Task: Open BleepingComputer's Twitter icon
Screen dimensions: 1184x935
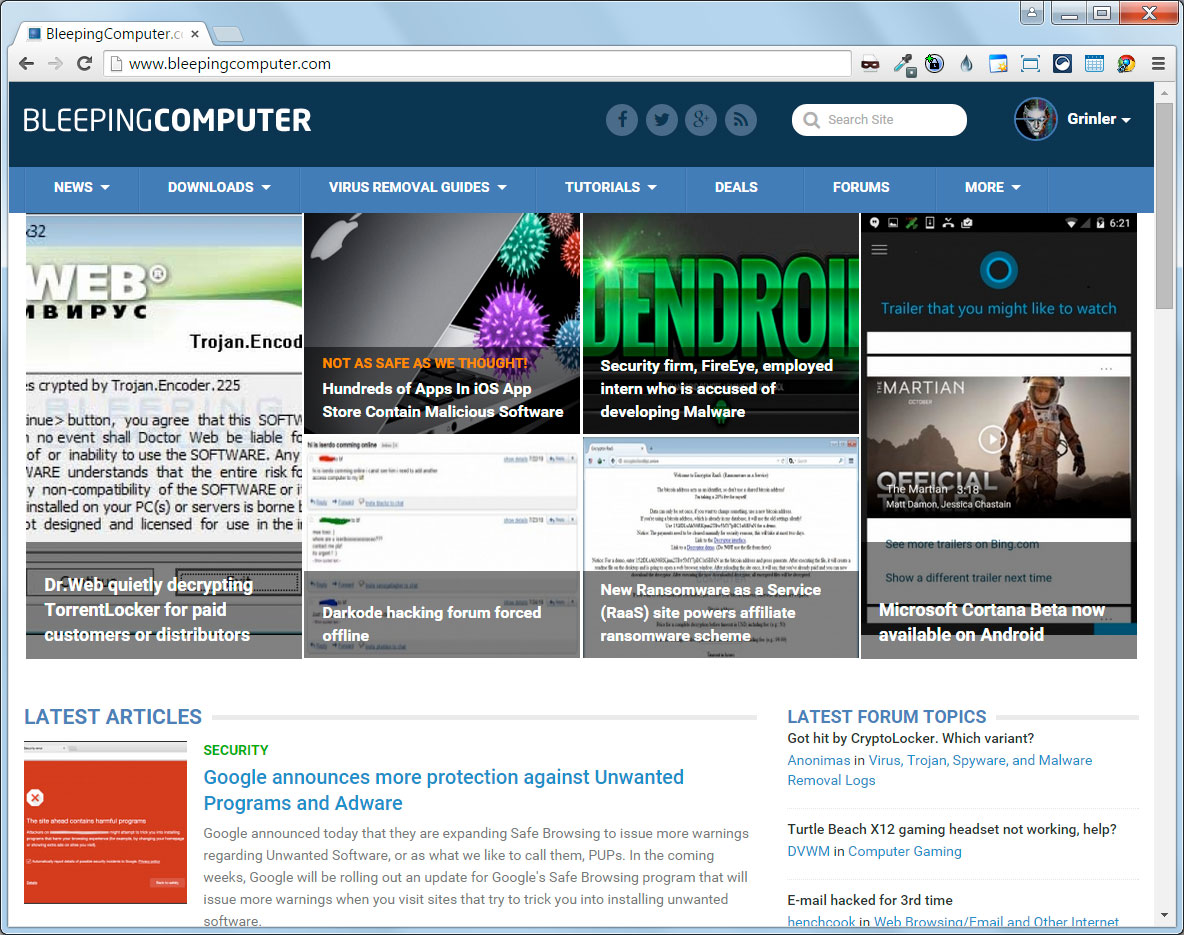Action: [661, 119]
